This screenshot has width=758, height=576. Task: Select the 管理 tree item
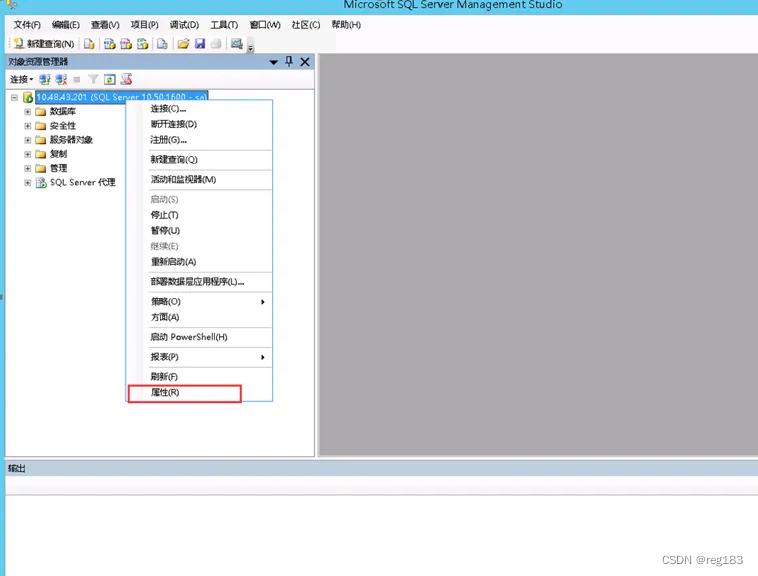tap(58, 168)
